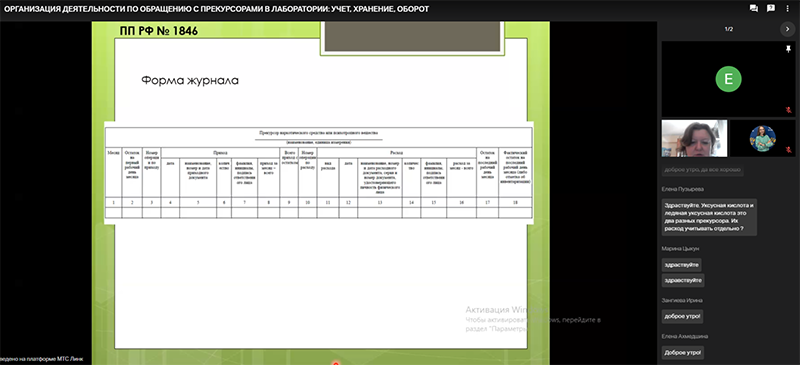
Task: Unpin participant E using pin icon
Action: pos(788,48)
